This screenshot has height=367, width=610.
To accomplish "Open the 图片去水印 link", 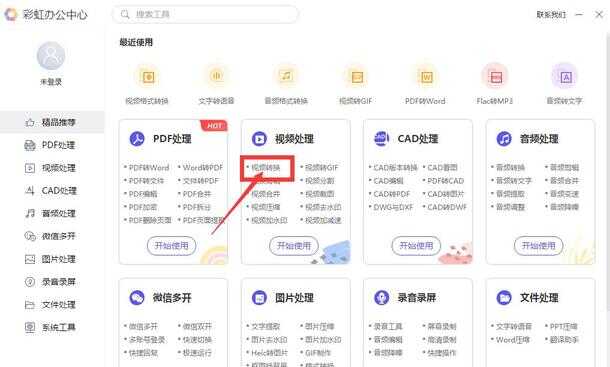I will click(x=269, y=340).
